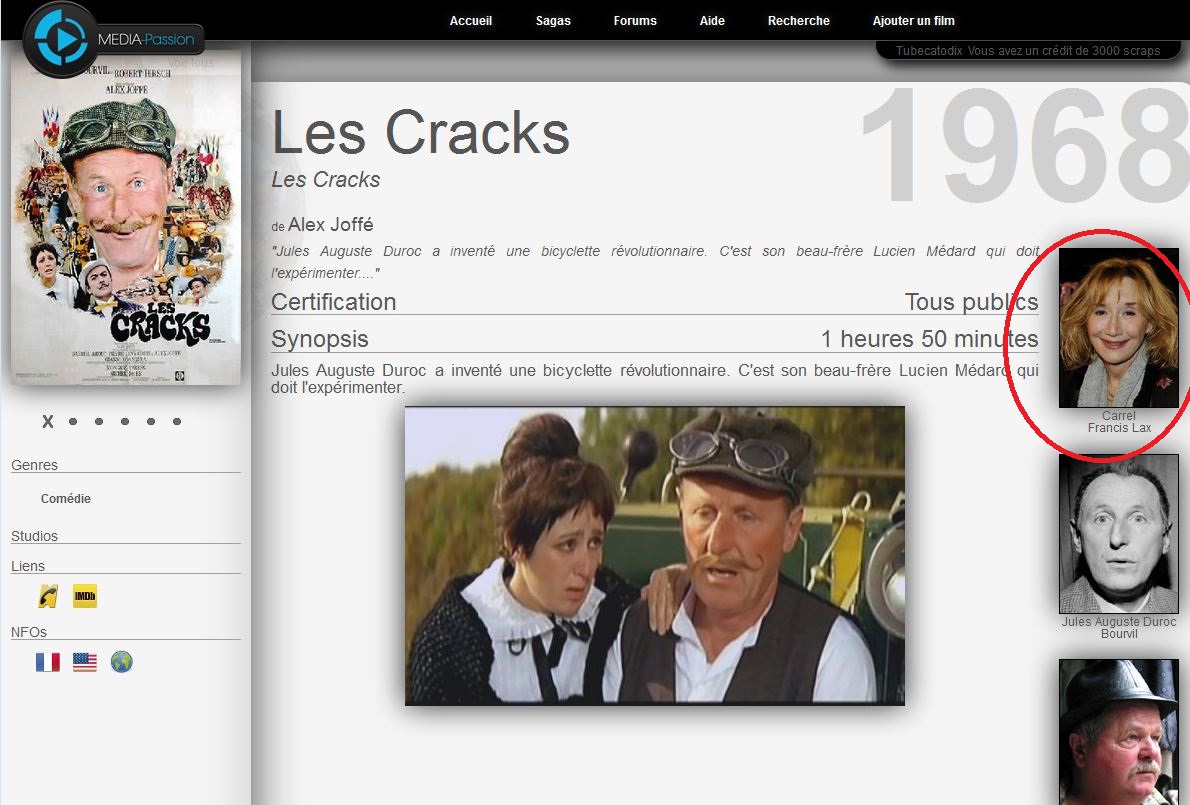Click the MEDIA-Passion play logo
The image size is (1190, 805).
pyautogui.click(x=61, y=39)
